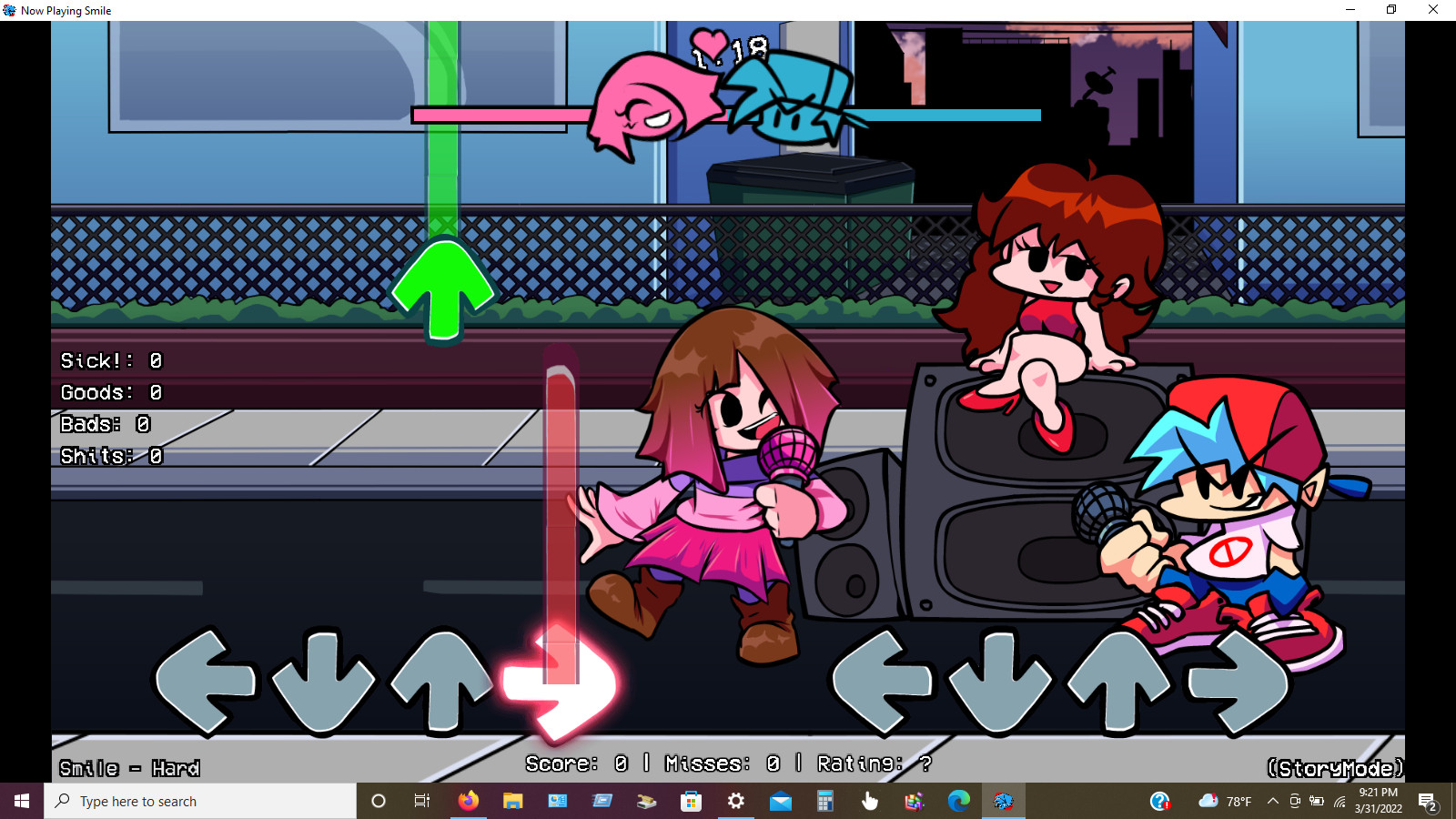
Task: Click the pointer hand taskbar icon
Action: coord(869,801)
